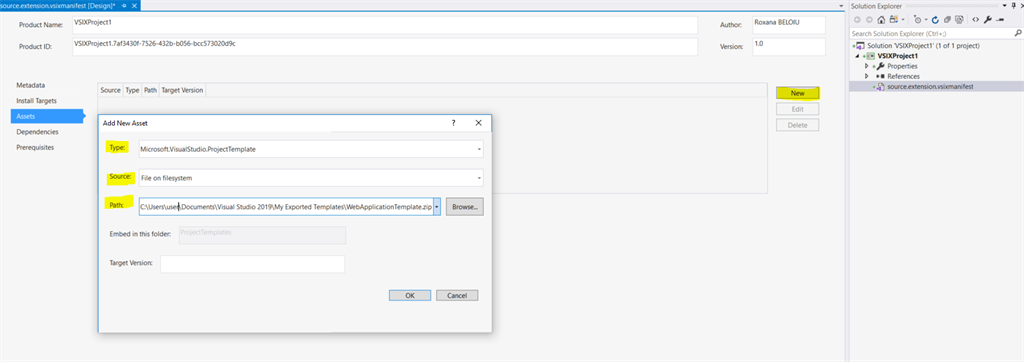The width and height of the screenshot is (1024, 362).
Task: Click the search magnifier in Solution Explorer
Action: [1018, 33]
